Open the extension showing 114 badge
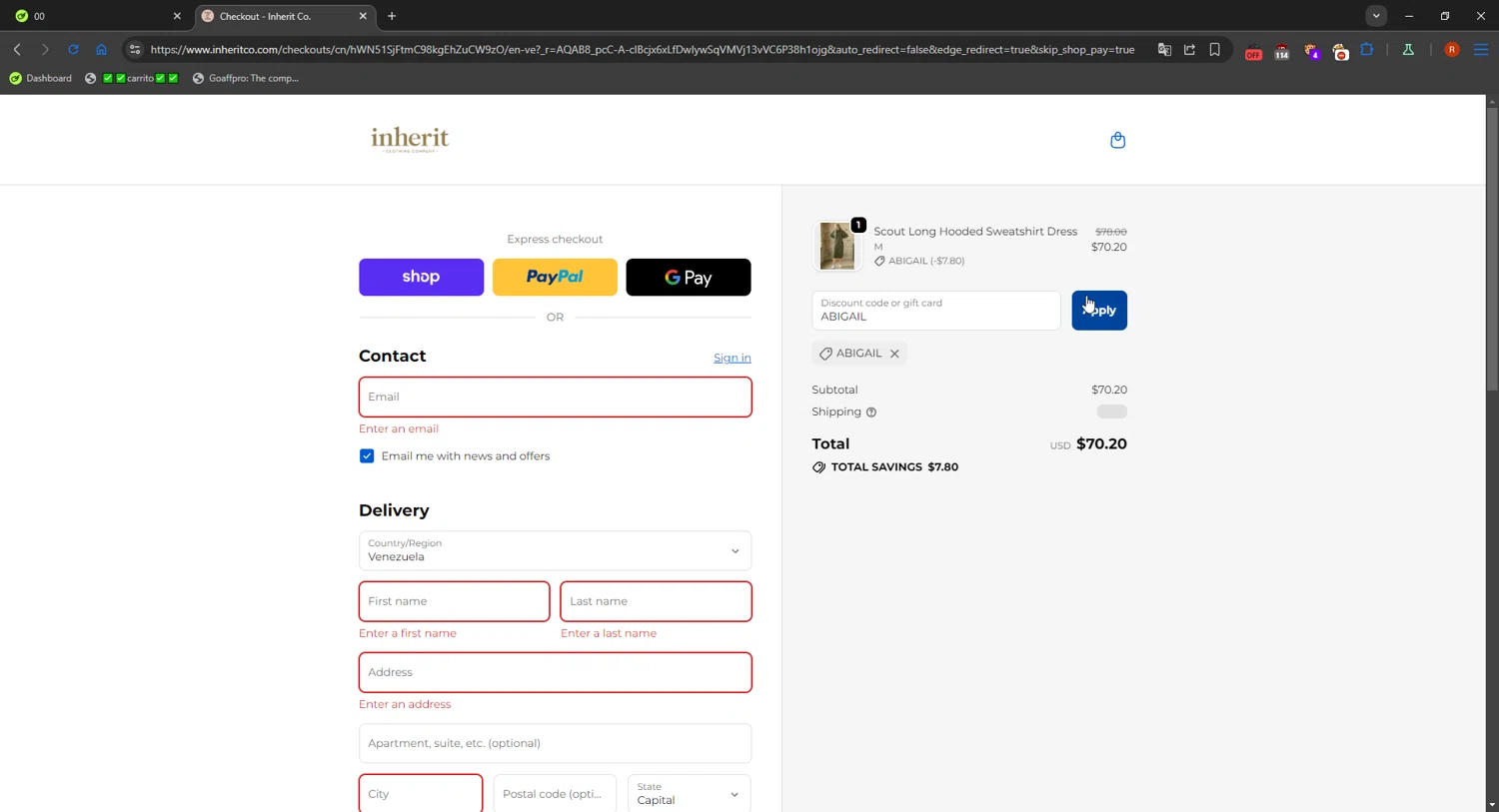Screen dimensions: 1499x812 coord(1282,51)
